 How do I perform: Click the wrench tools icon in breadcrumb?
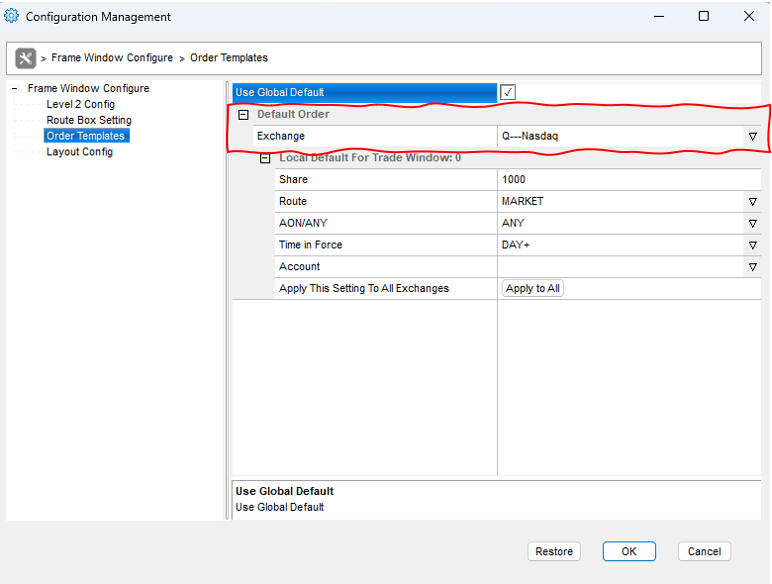point(26,58)
